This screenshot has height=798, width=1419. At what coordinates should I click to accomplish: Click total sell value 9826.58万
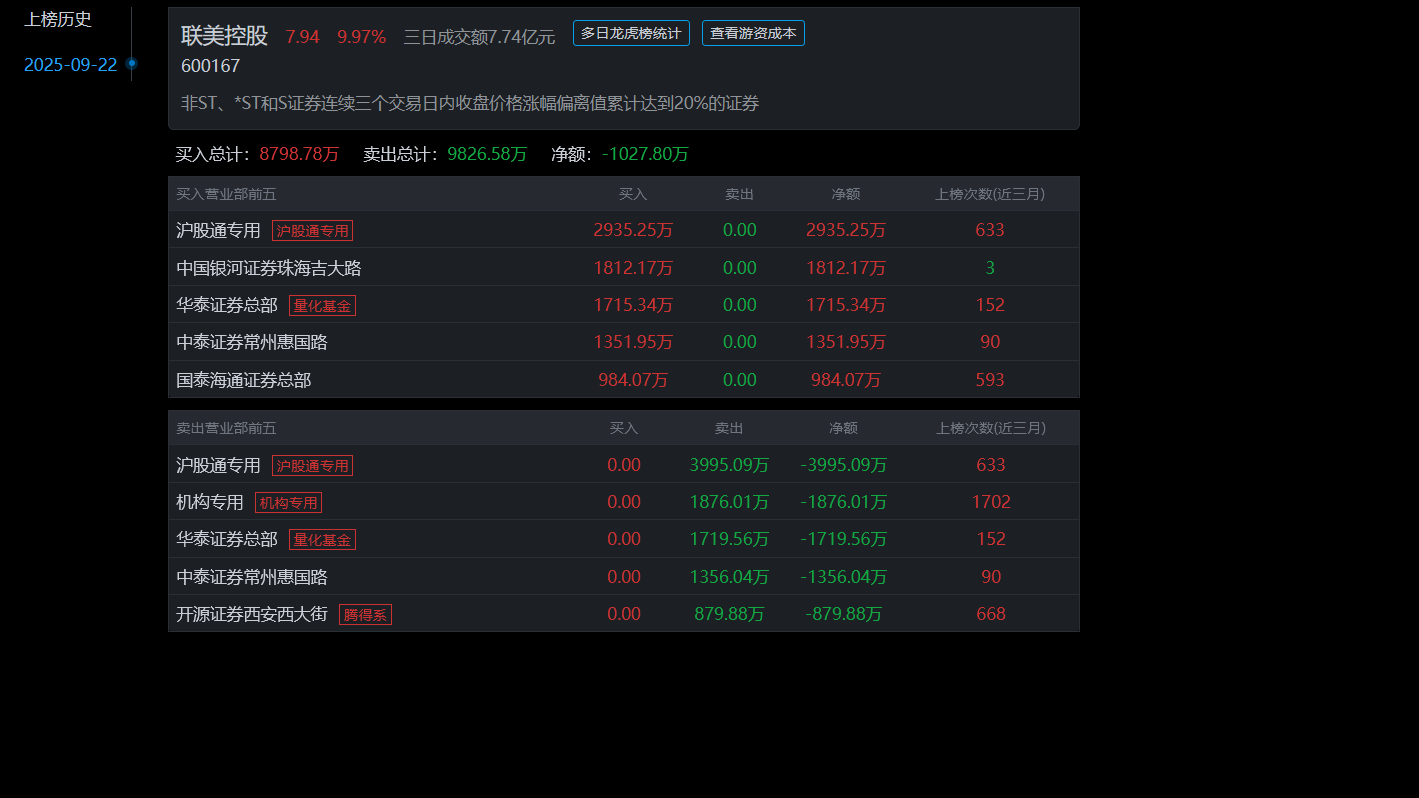pyautogui.click(x=487, y=154)
